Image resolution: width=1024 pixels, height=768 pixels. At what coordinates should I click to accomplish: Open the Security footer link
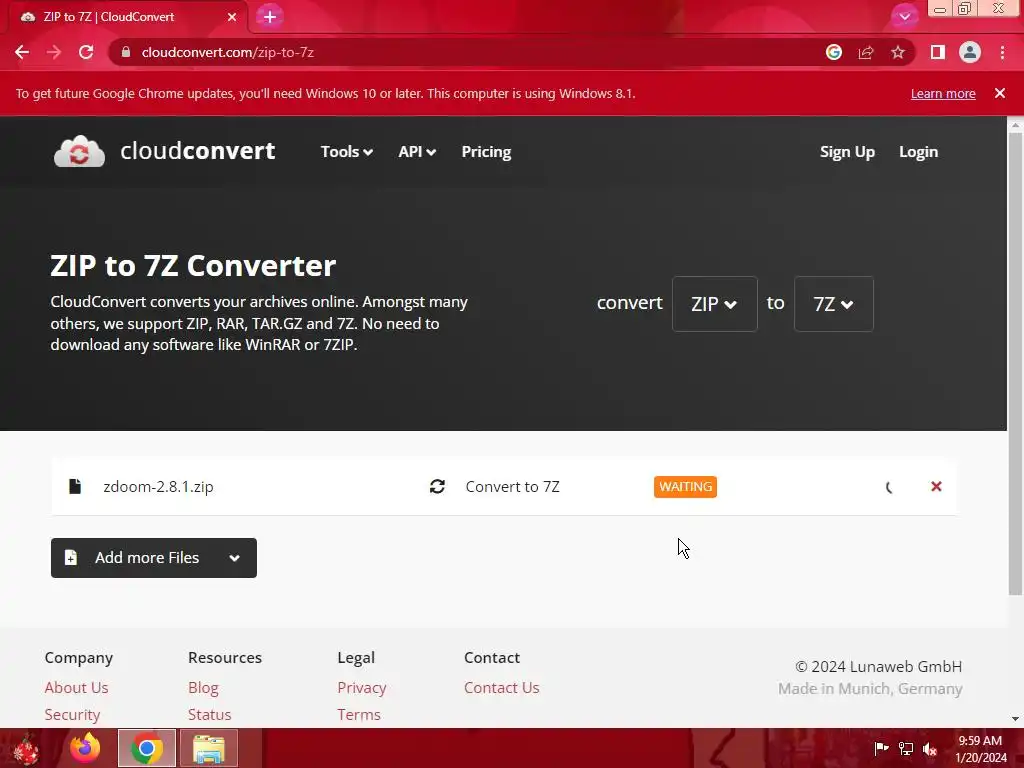point(72,714)
